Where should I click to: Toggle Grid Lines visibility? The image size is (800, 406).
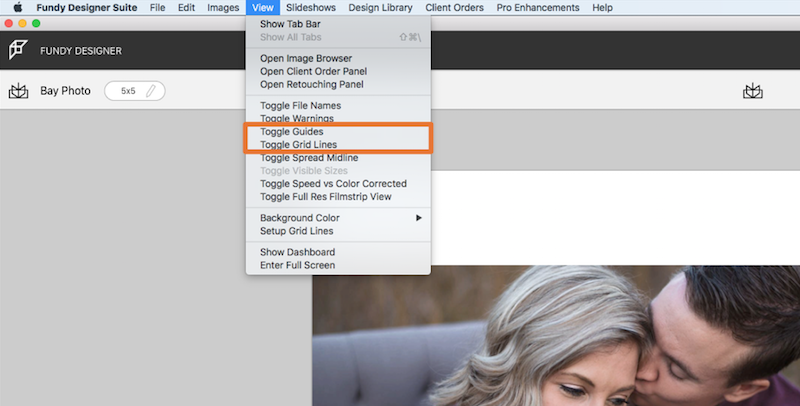tap(338, 144)
